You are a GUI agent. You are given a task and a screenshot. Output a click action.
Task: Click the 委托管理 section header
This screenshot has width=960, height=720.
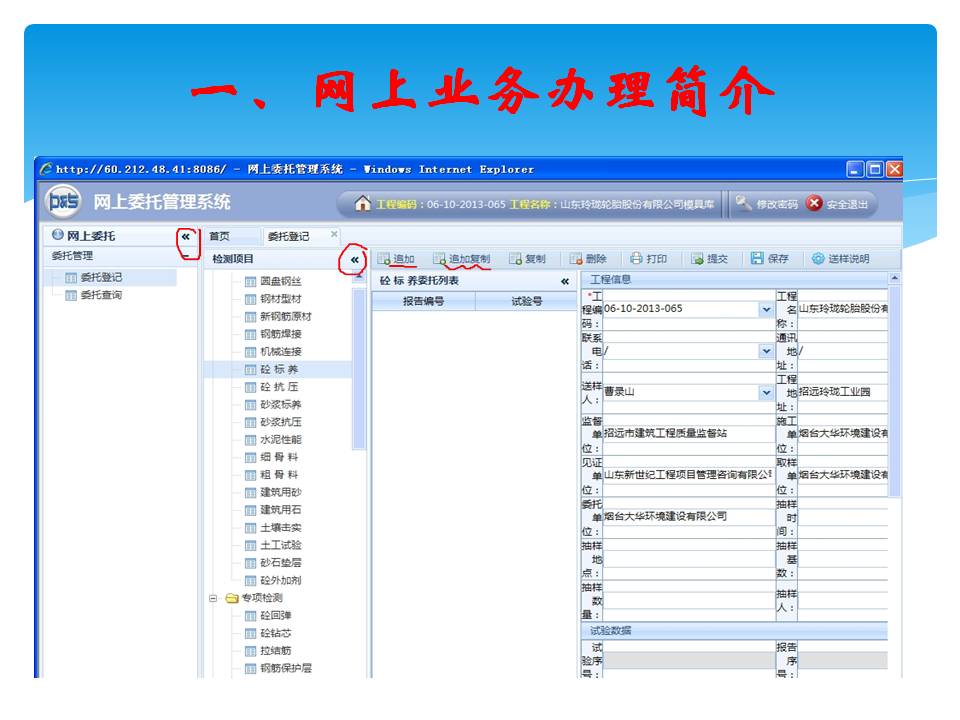click(x=119, y=257)
